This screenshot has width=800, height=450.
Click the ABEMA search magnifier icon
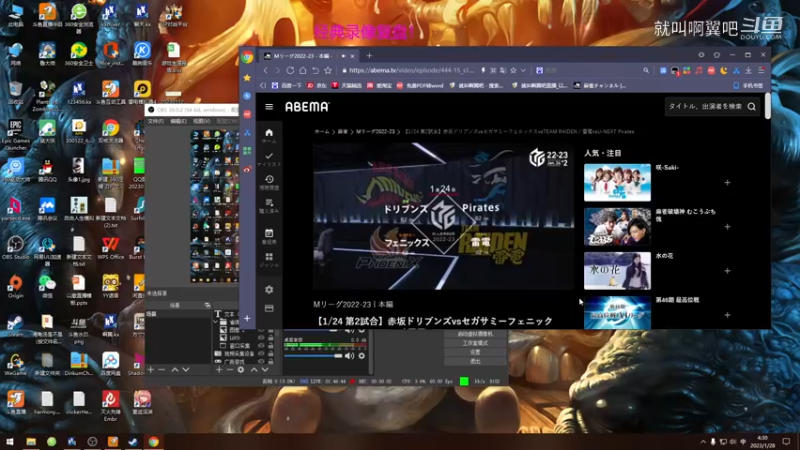point(752,107)
